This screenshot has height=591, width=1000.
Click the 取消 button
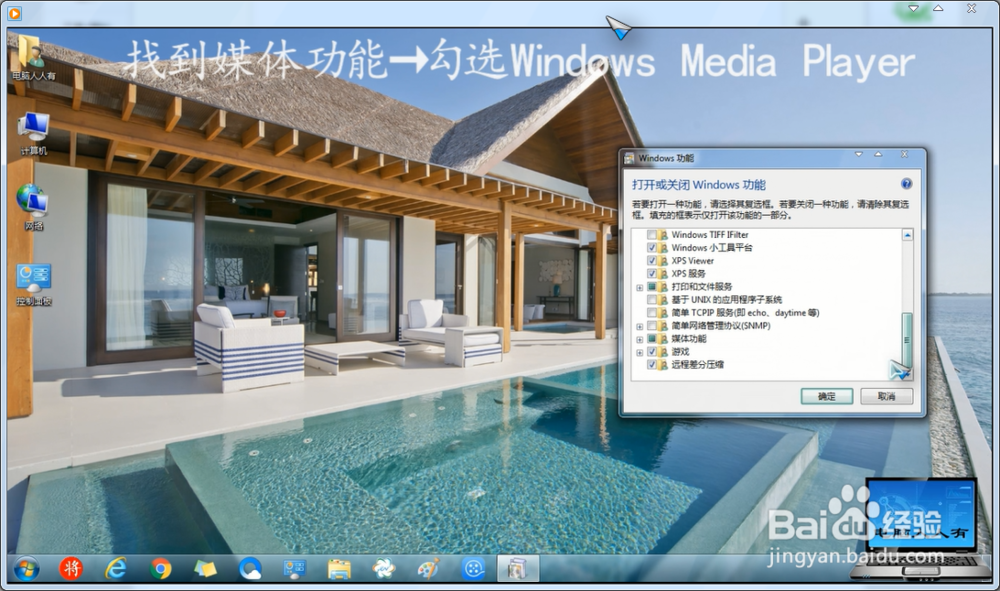pos(886,397)
